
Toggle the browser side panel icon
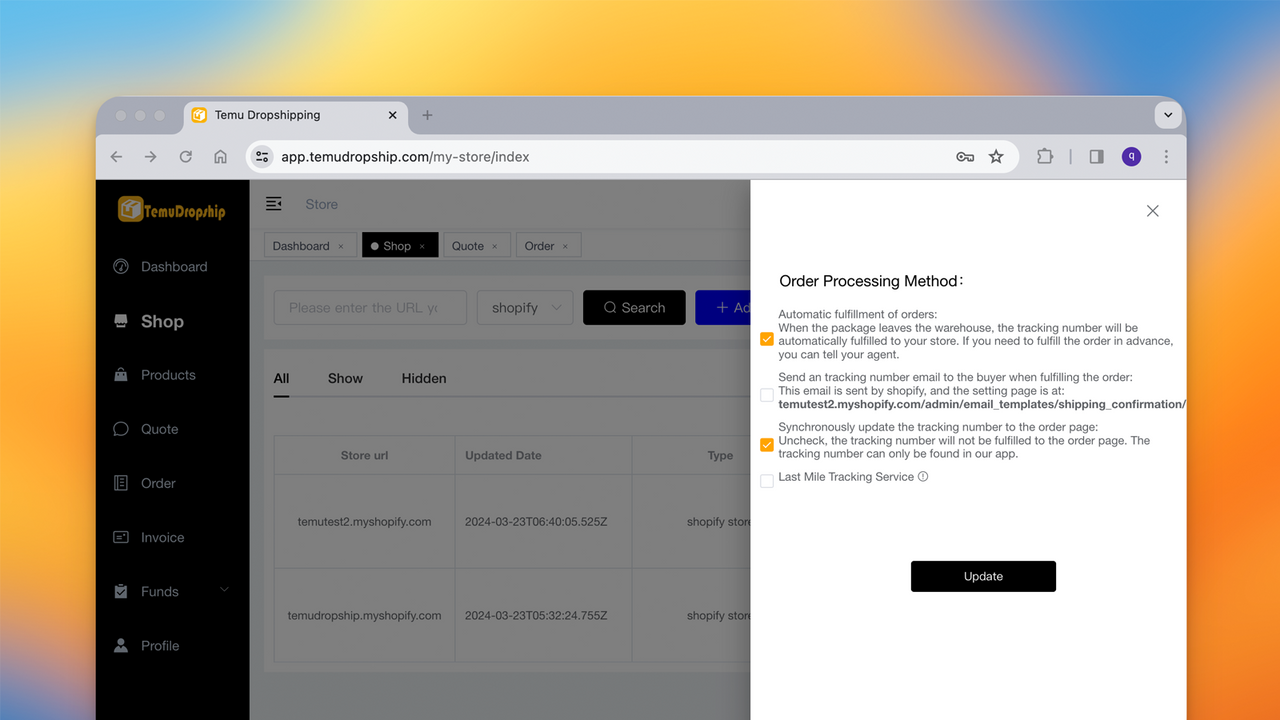click(1097, 157)
